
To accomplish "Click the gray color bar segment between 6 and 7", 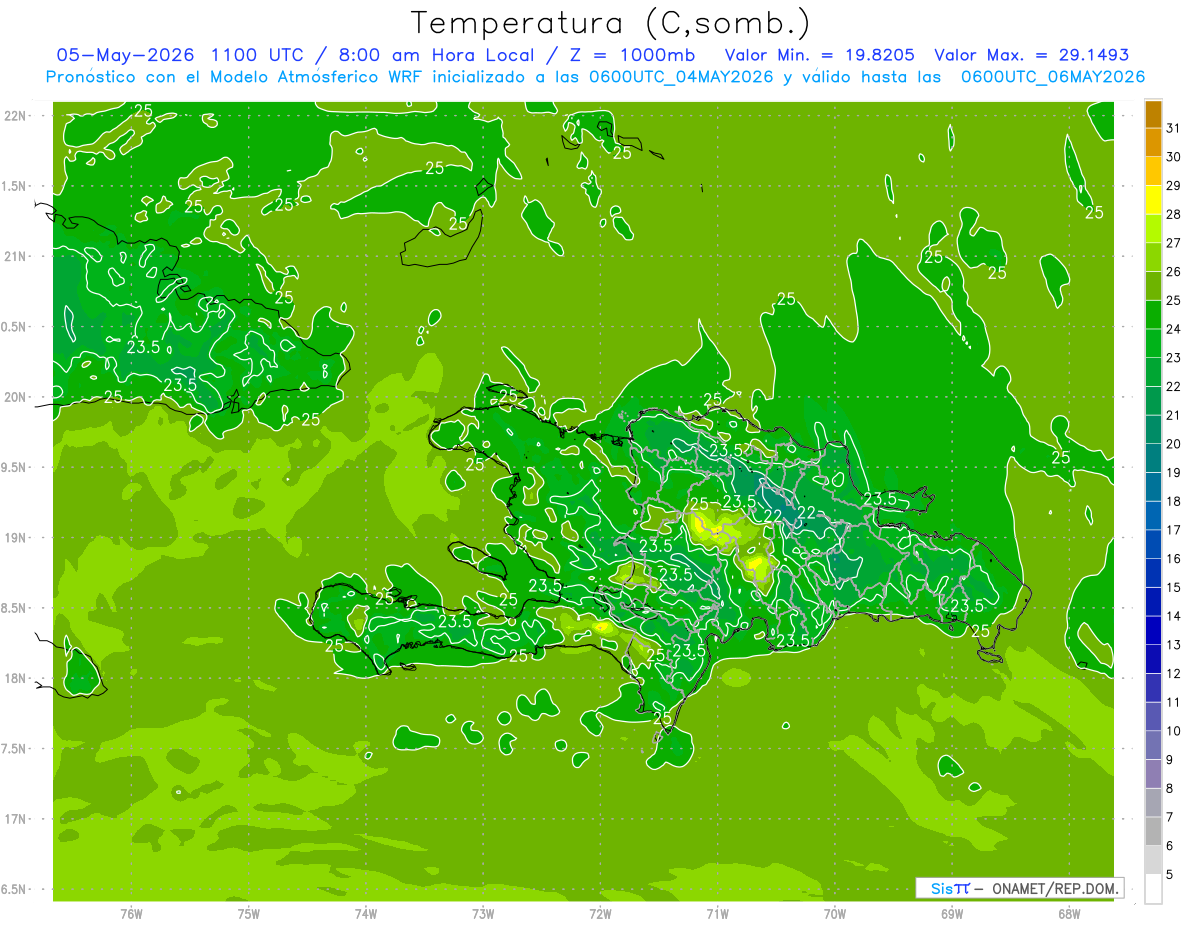I will [x=1153, y=832].
